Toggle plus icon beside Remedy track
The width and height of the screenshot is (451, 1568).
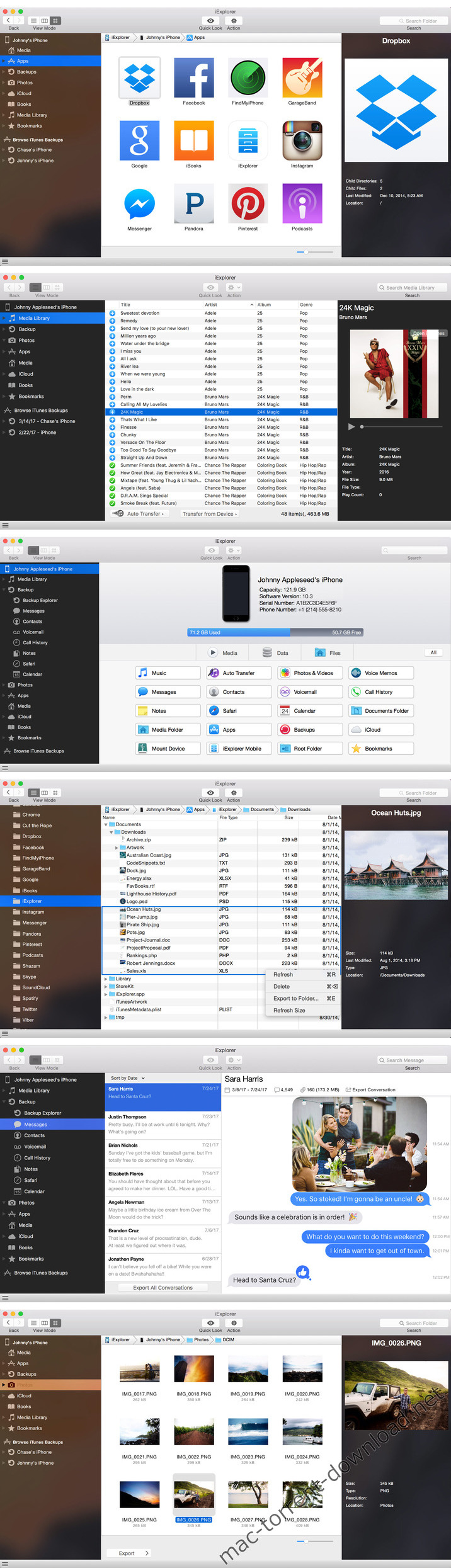112,321
